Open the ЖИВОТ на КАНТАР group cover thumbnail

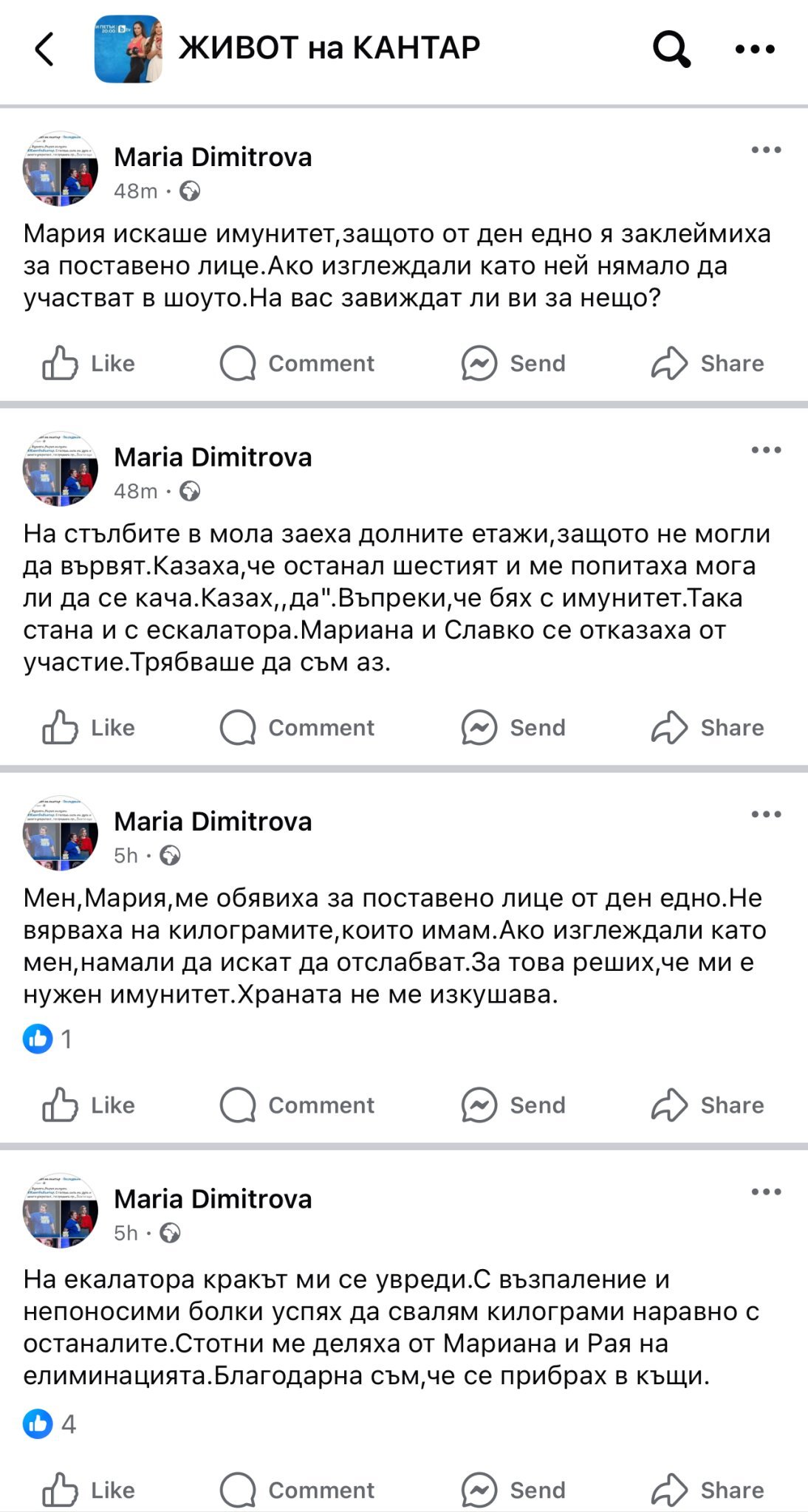point(129,49)
